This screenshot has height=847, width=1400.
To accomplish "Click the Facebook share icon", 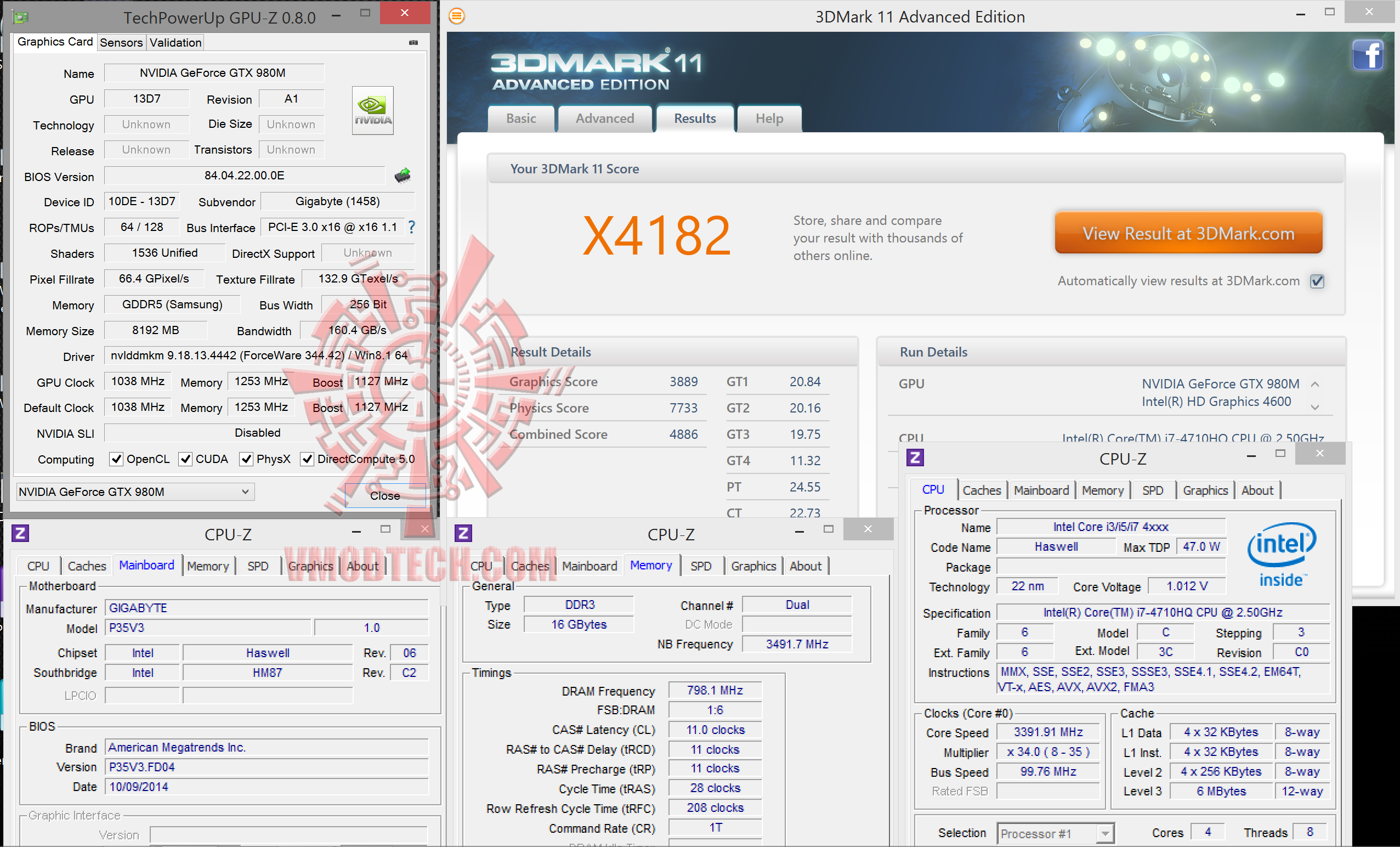I will click(1368, 55).
